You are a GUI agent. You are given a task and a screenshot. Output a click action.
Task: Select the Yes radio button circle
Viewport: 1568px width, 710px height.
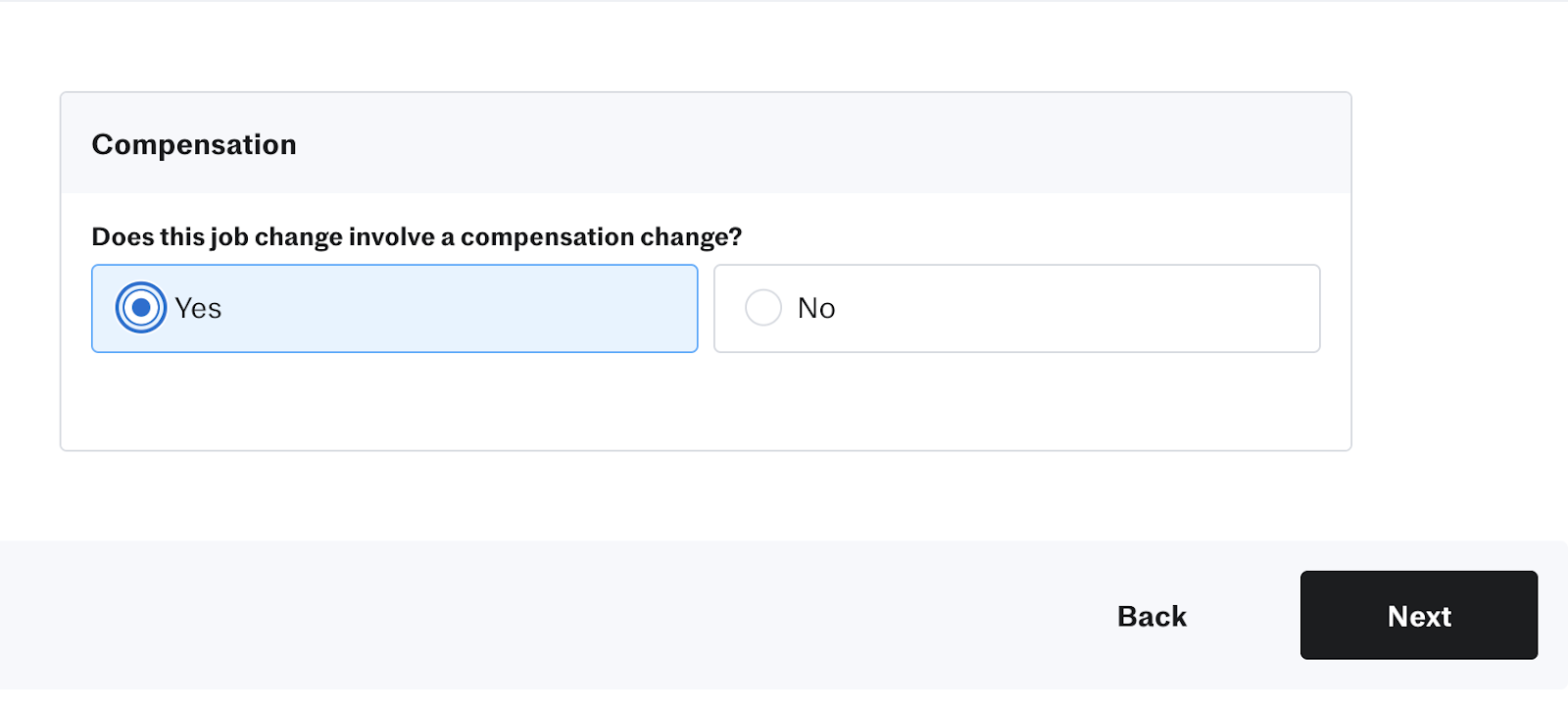tap(141, 308)
